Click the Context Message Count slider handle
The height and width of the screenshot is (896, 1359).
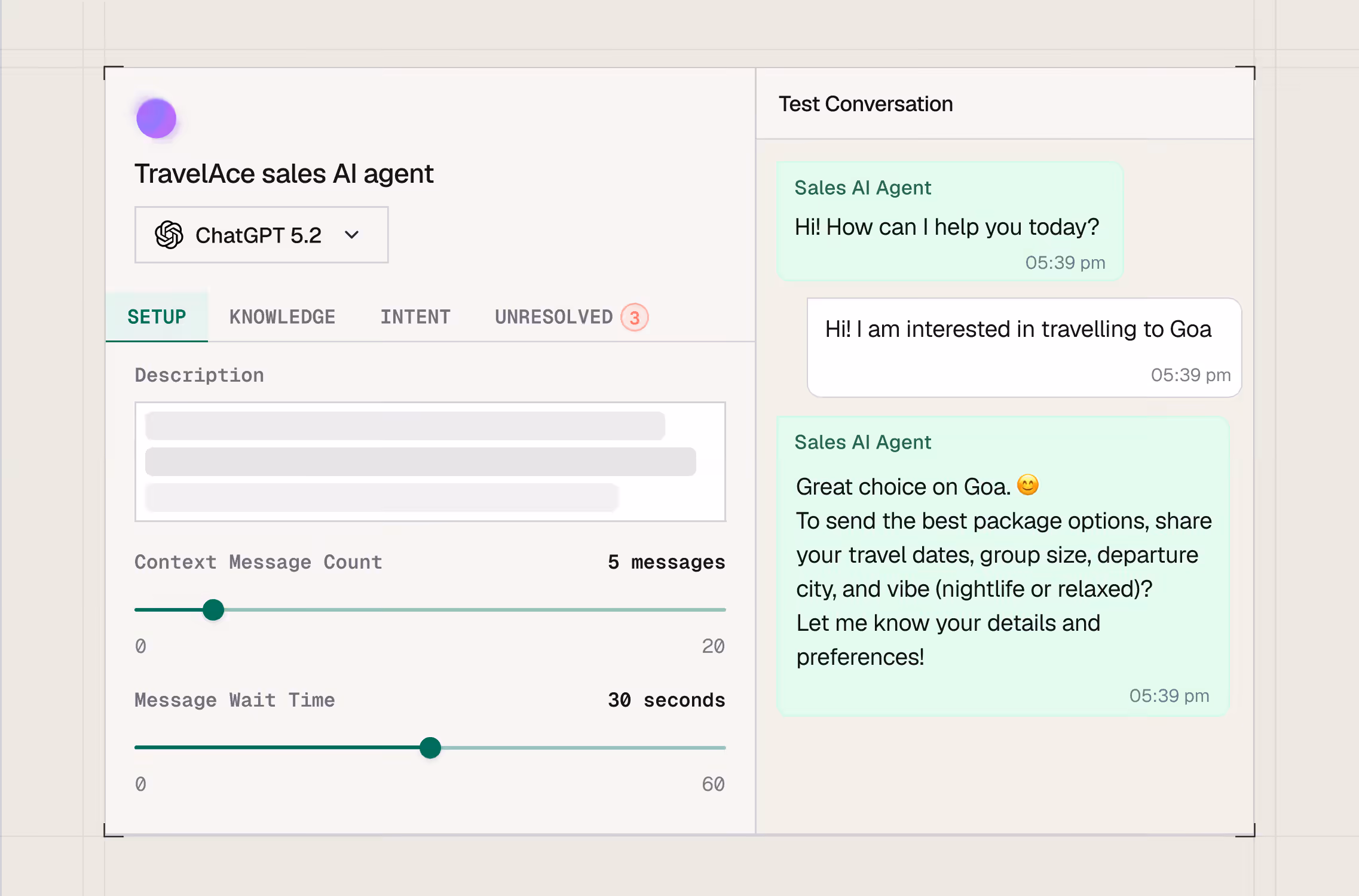point(213,610)
